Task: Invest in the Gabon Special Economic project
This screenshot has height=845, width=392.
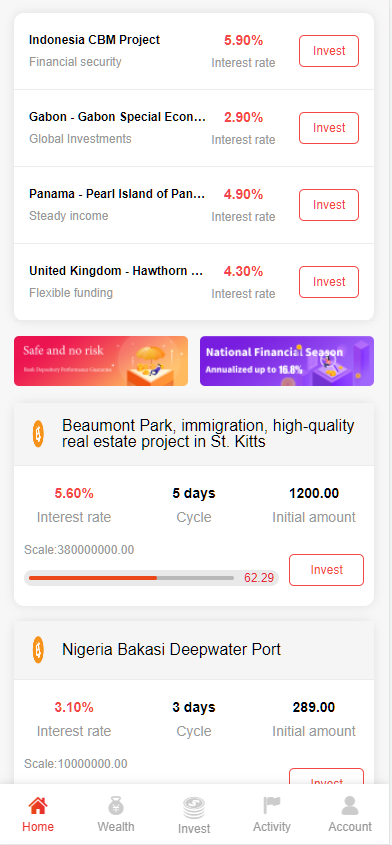Action: click(x=329, y=128)
